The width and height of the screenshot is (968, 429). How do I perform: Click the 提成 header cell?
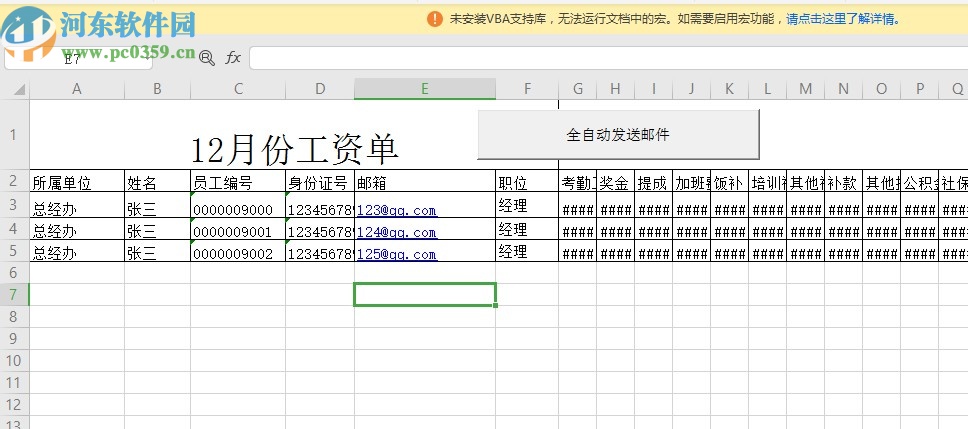pos(654,181)
